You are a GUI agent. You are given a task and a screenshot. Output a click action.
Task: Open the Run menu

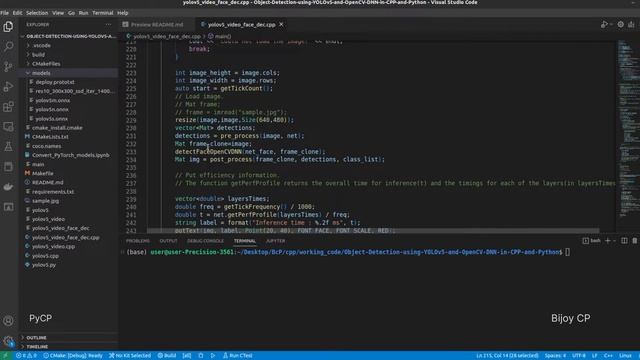tap(83, 13)
